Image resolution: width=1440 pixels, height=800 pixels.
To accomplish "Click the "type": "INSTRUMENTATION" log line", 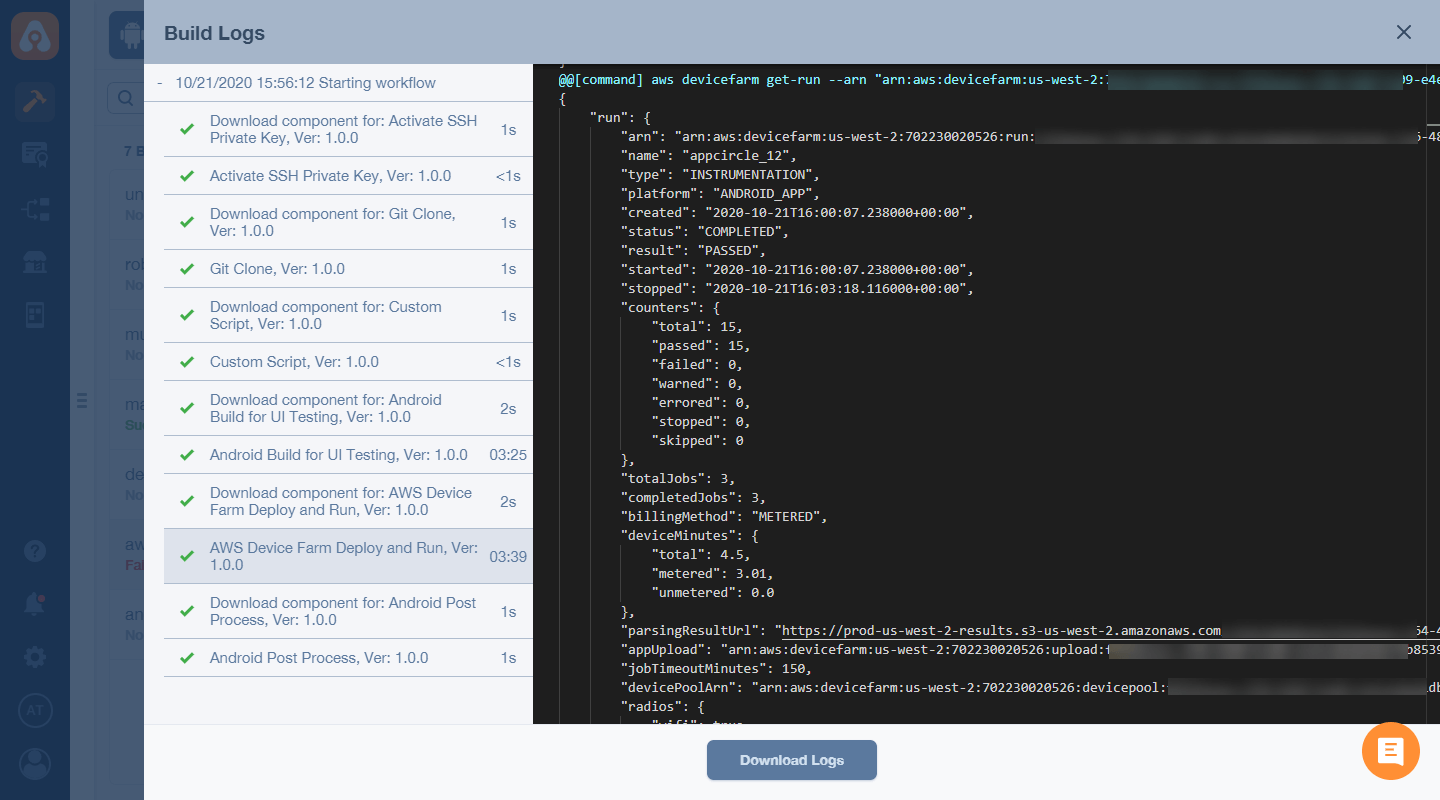I will 721,175.
